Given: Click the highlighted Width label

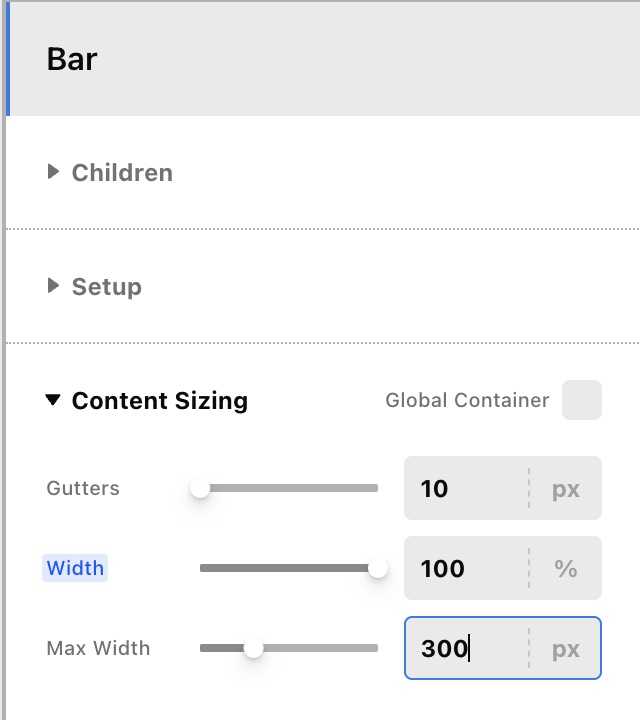Looking at the screenshot, I should (x=75, y=568).
